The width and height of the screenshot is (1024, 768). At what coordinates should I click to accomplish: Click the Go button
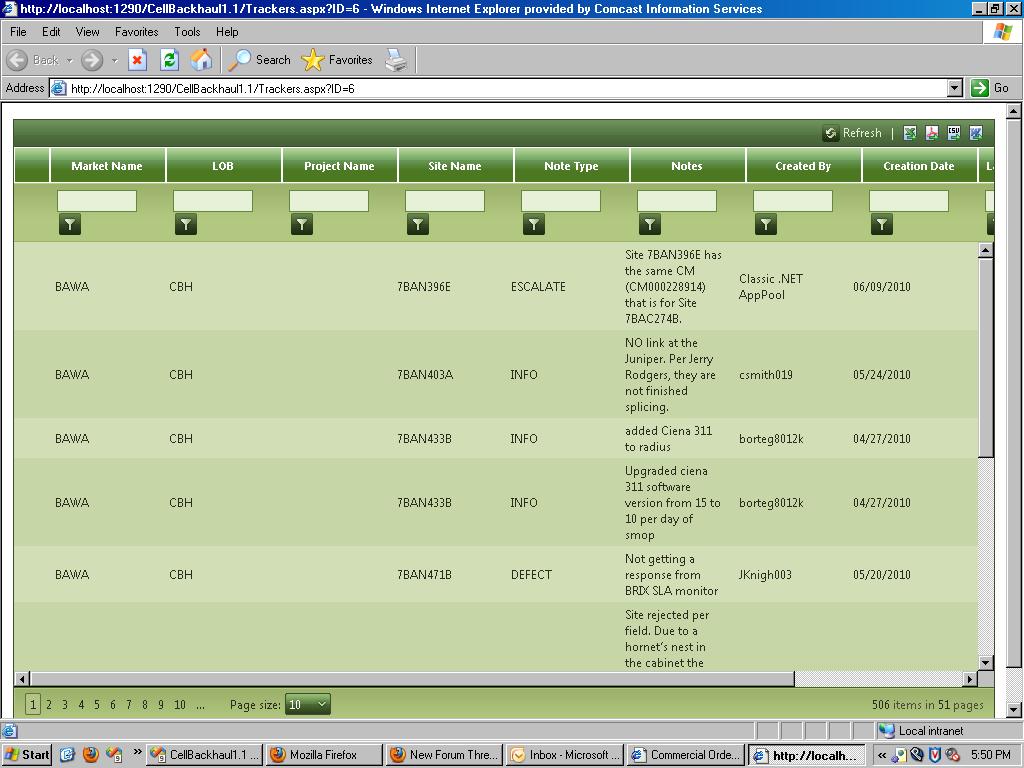(x=991, y=88)
